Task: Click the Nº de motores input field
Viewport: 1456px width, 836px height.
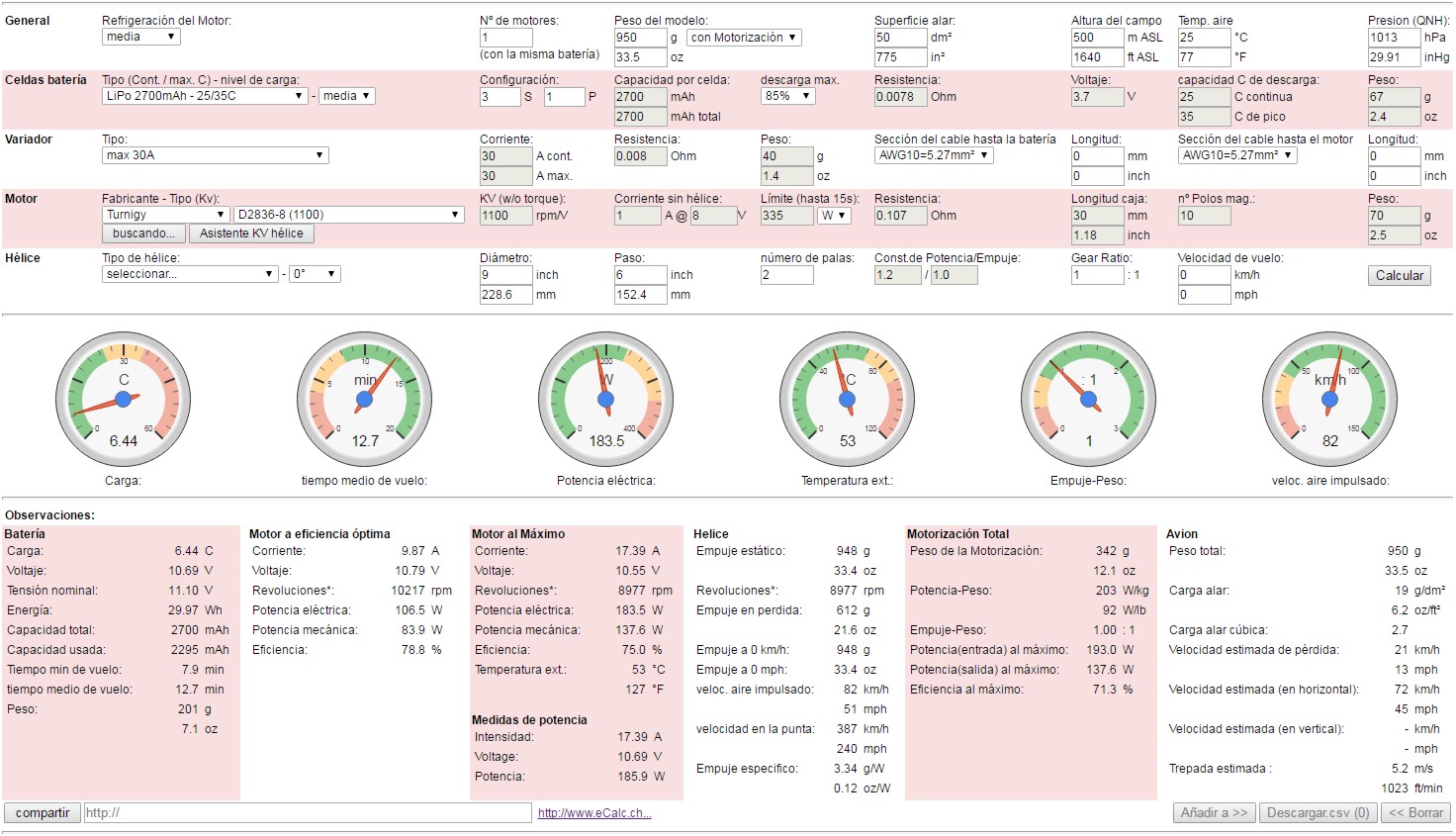Action: pos(505,38)
